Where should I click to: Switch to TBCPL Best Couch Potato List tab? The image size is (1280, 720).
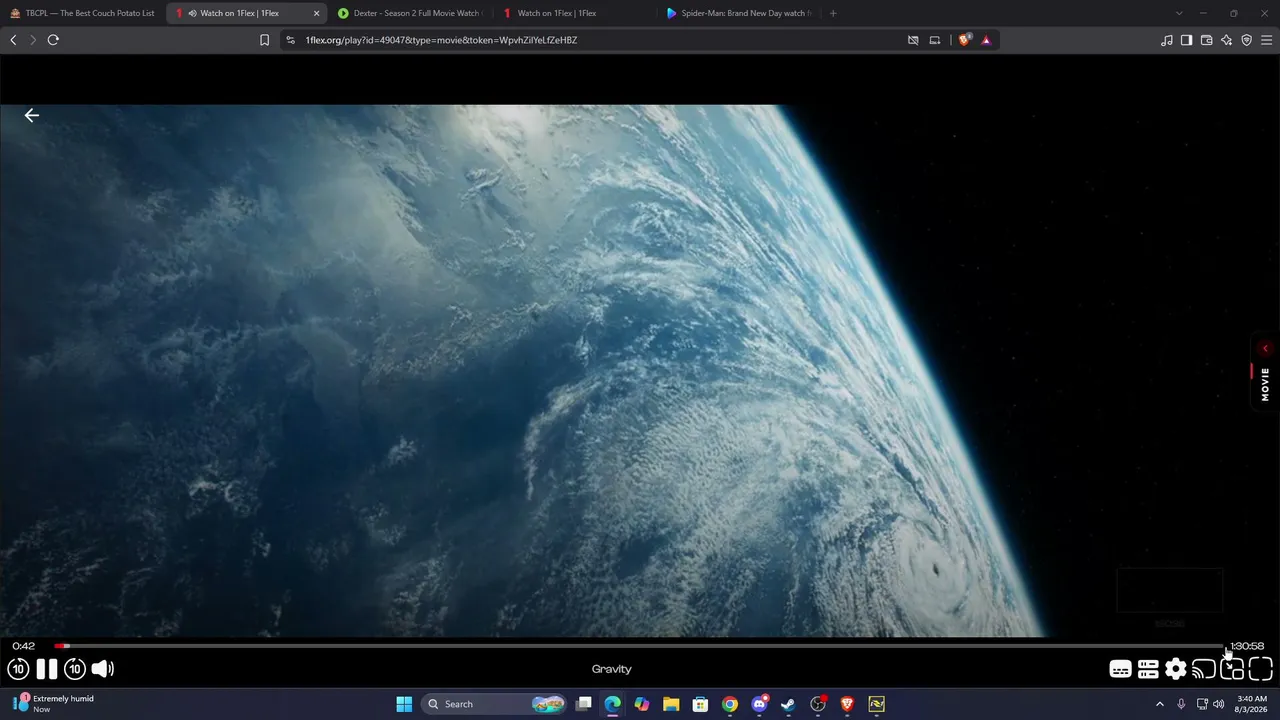(x=82, y=13)
